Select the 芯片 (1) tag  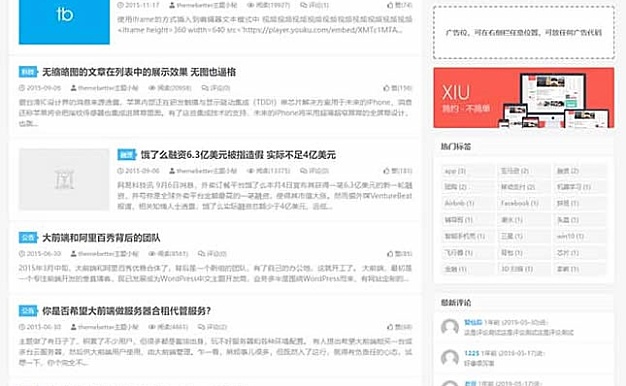(x=580, y=253)
